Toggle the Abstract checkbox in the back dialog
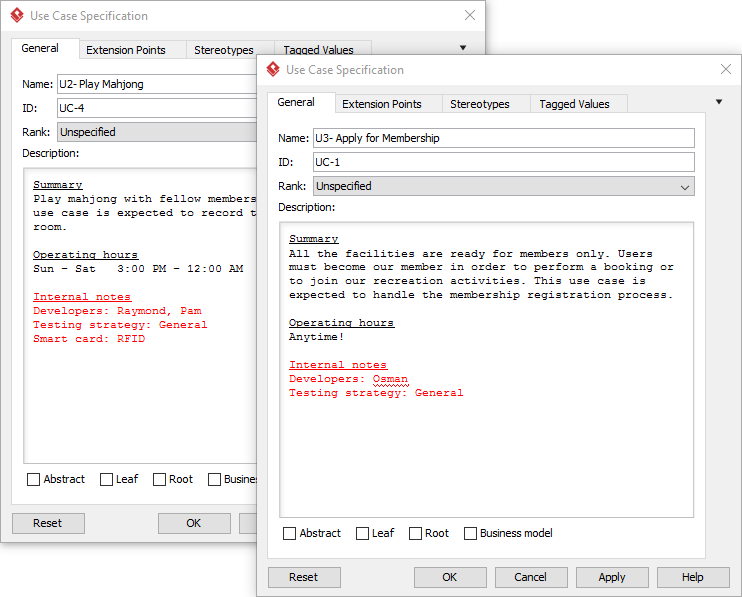Image resolution: width=742 pixels, height=597 pixels. (33, 480)
